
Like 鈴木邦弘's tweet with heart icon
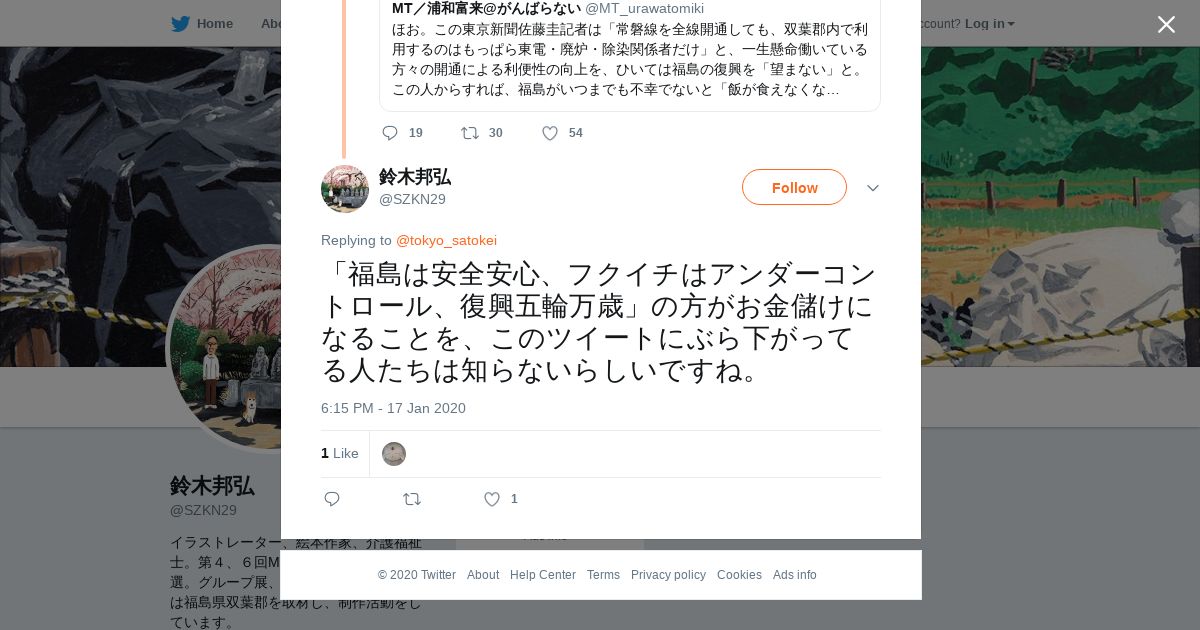[492, 499]
